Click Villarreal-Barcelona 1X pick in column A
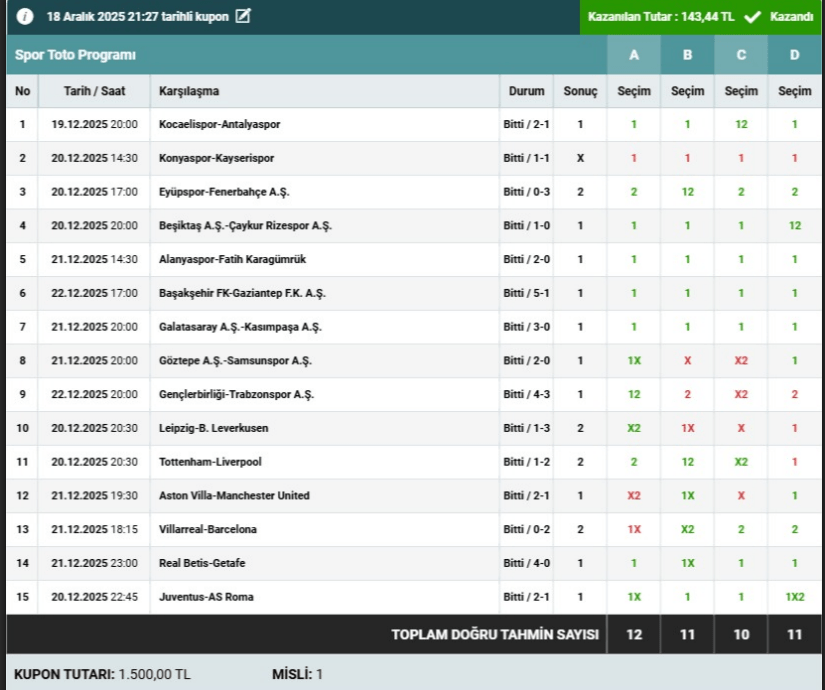The width and height of the screenshot is (825, 690). click(633, 529)
